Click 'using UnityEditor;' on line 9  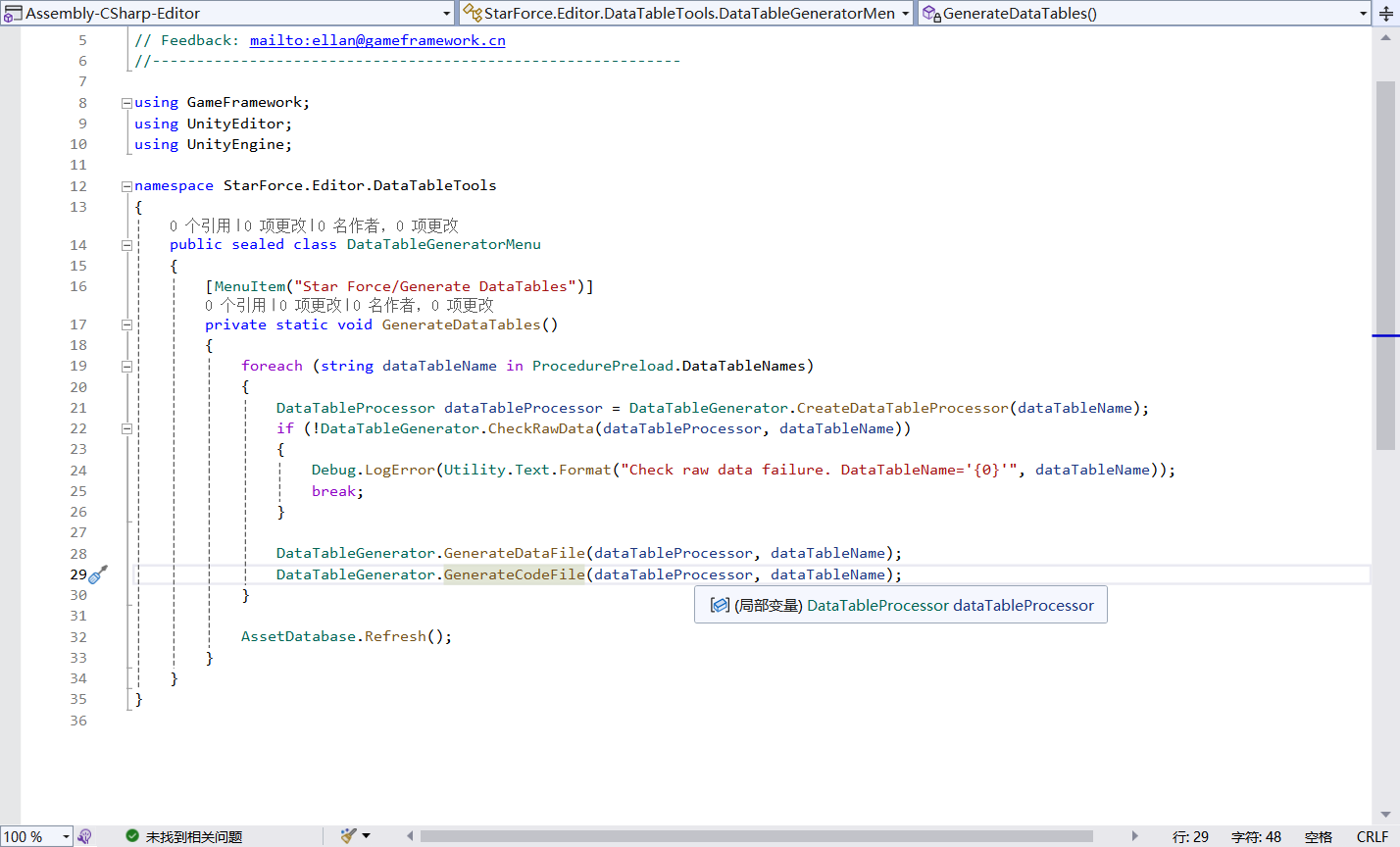click(214, 124)
